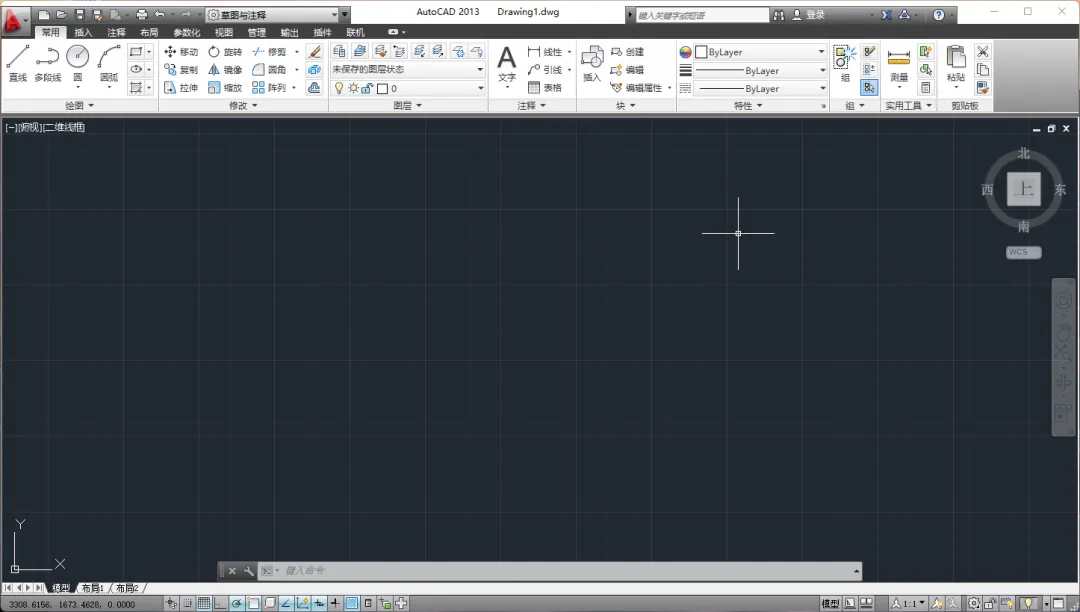Toggle the layer lightbulb on/off icon
The width and height of the screenshot is (1080, 612).
(x=338, y=88)
